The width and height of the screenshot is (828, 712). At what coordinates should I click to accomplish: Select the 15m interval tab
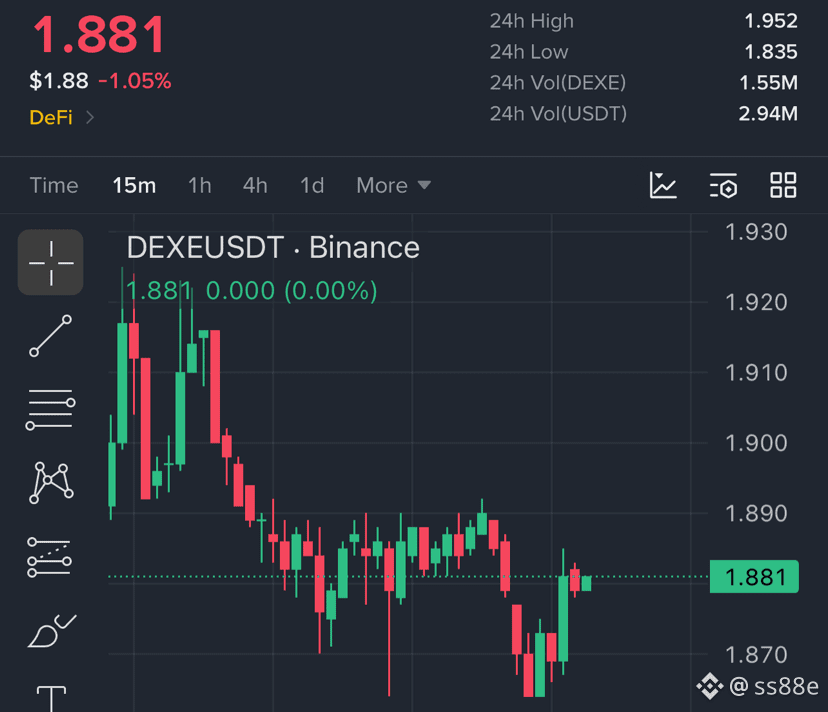(134, 185)
